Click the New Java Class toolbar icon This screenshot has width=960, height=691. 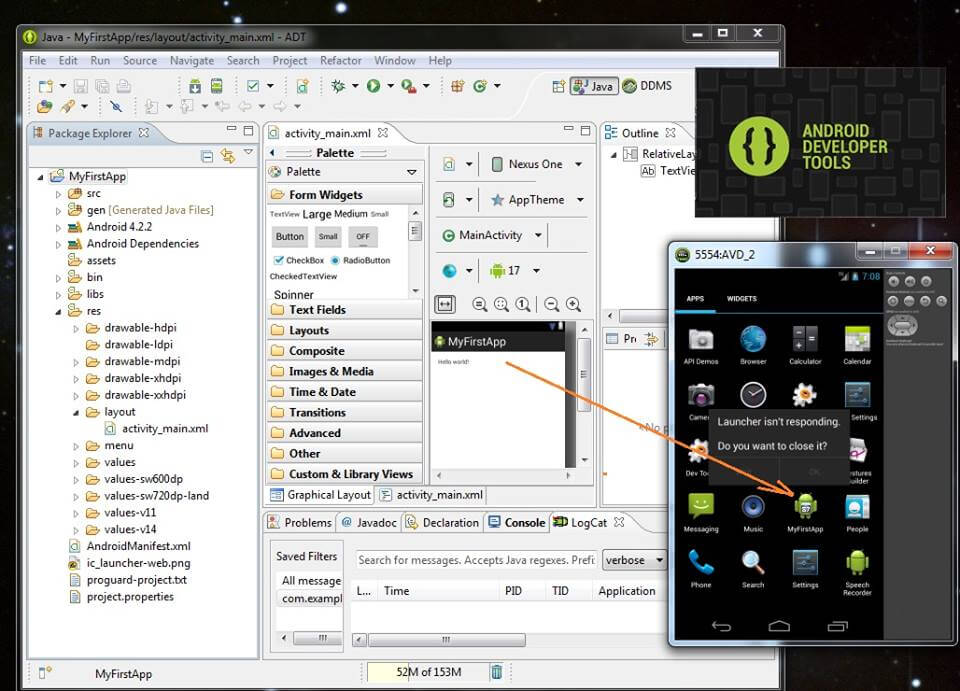click(479, 86)
